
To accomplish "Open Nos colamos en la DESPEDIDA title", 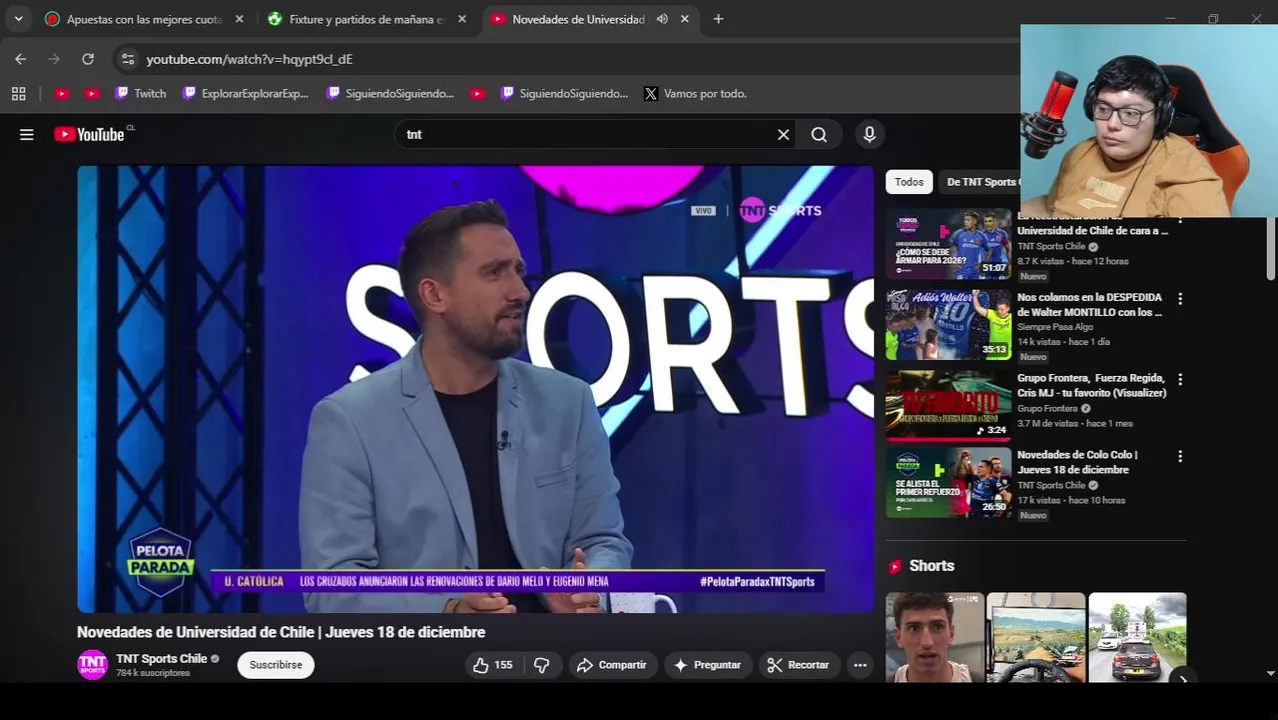I will [1089, 305].
